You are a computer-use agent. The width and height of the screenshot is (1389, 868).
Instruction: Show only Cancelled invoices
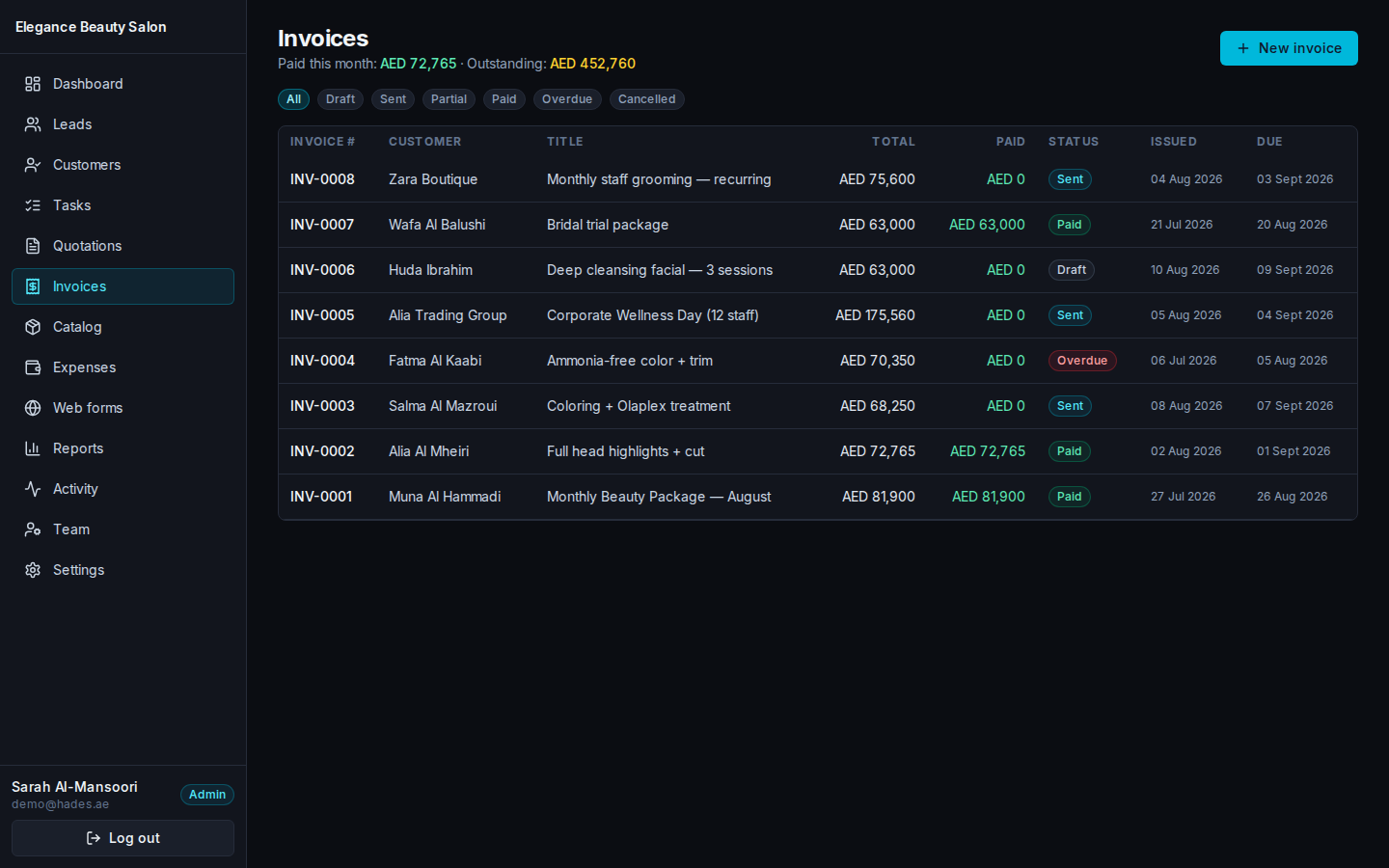point(647,99)
